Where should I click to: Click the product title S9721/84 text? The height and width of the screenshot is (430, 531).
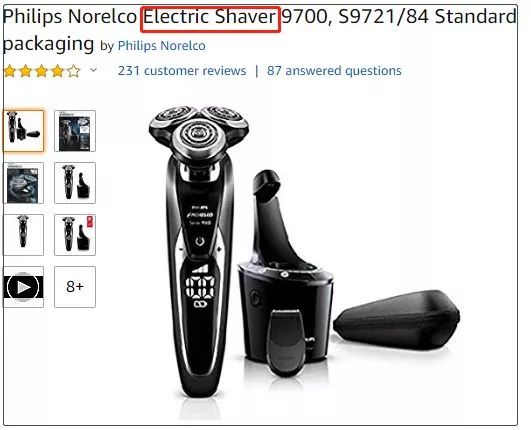[x=383, y=17]
